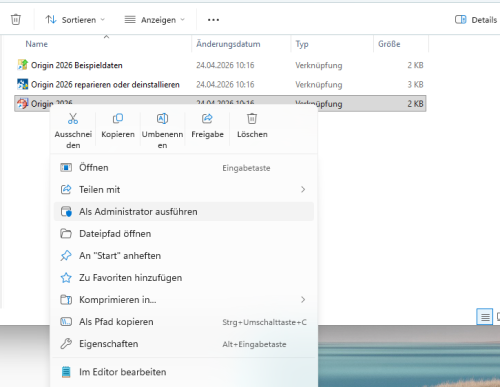Click Ausschneiden scissors icon in context menu
Viewport: 500px width, 387px height.
[73, 119]
